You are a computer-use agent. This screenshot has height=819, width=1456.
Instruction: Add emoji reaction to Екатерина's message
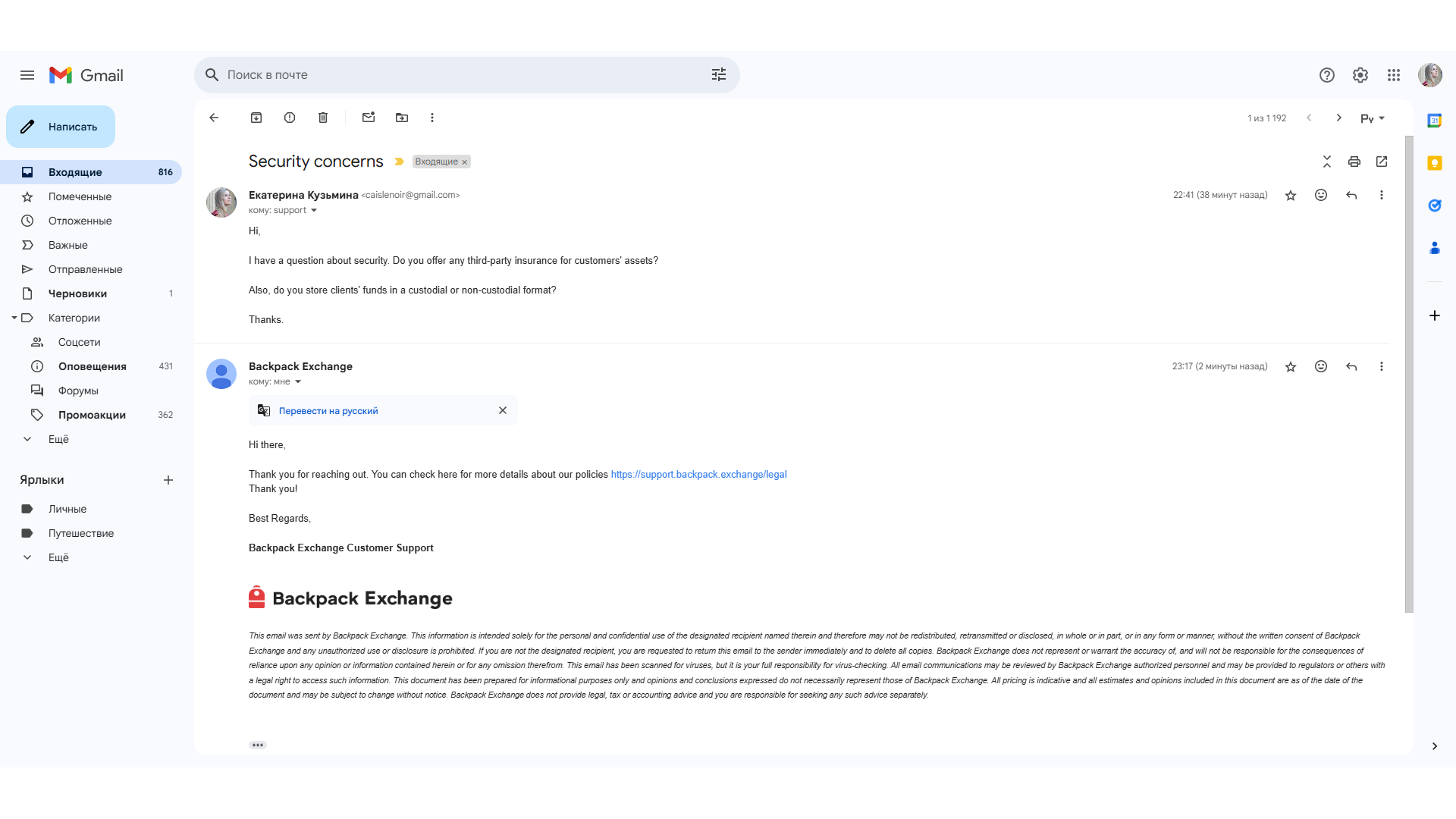(1321, 195)
